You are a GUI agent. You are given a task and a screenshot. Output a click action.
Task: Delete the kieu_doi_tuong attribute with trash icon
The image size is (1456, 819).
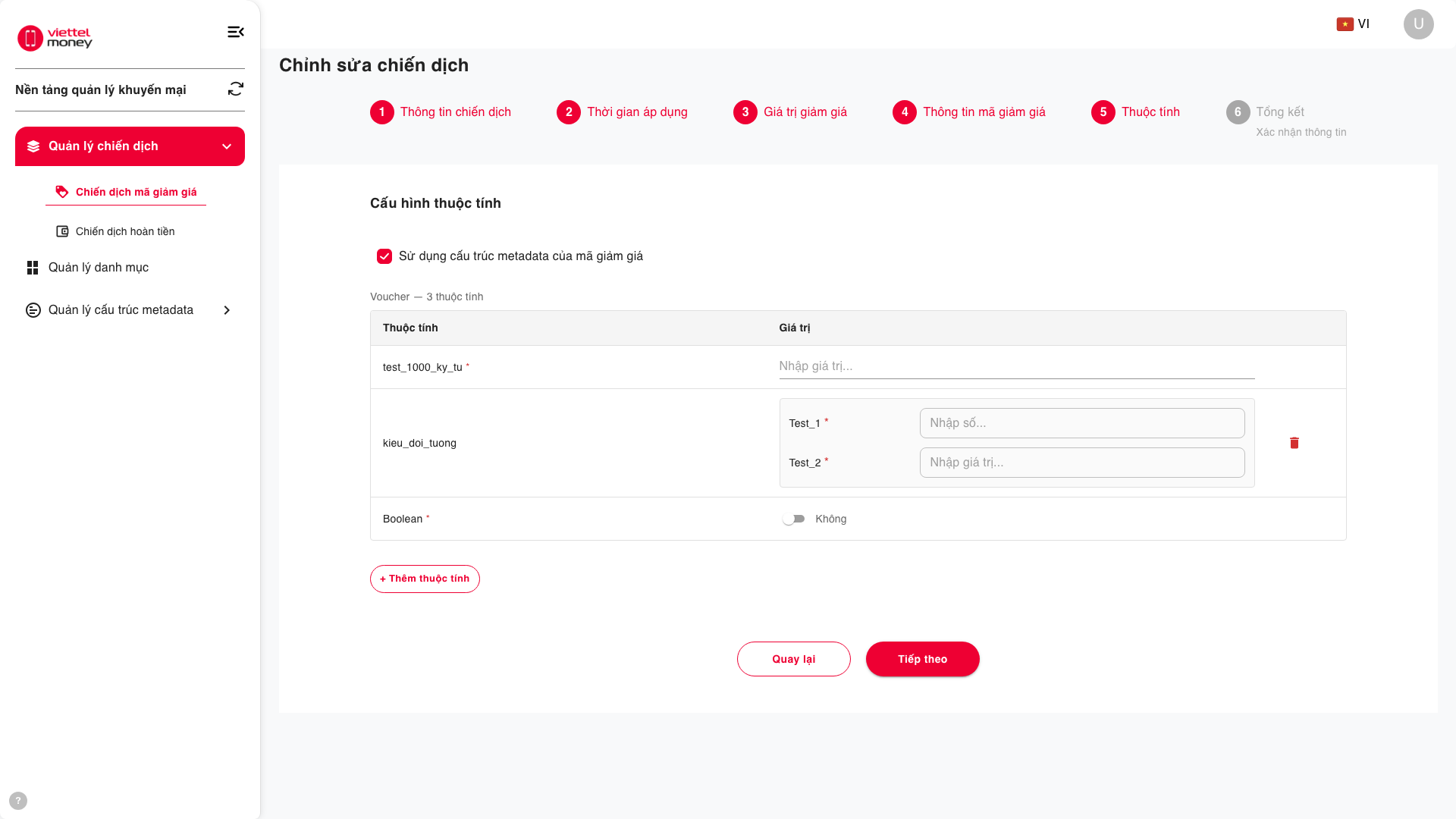[1294, 443]
